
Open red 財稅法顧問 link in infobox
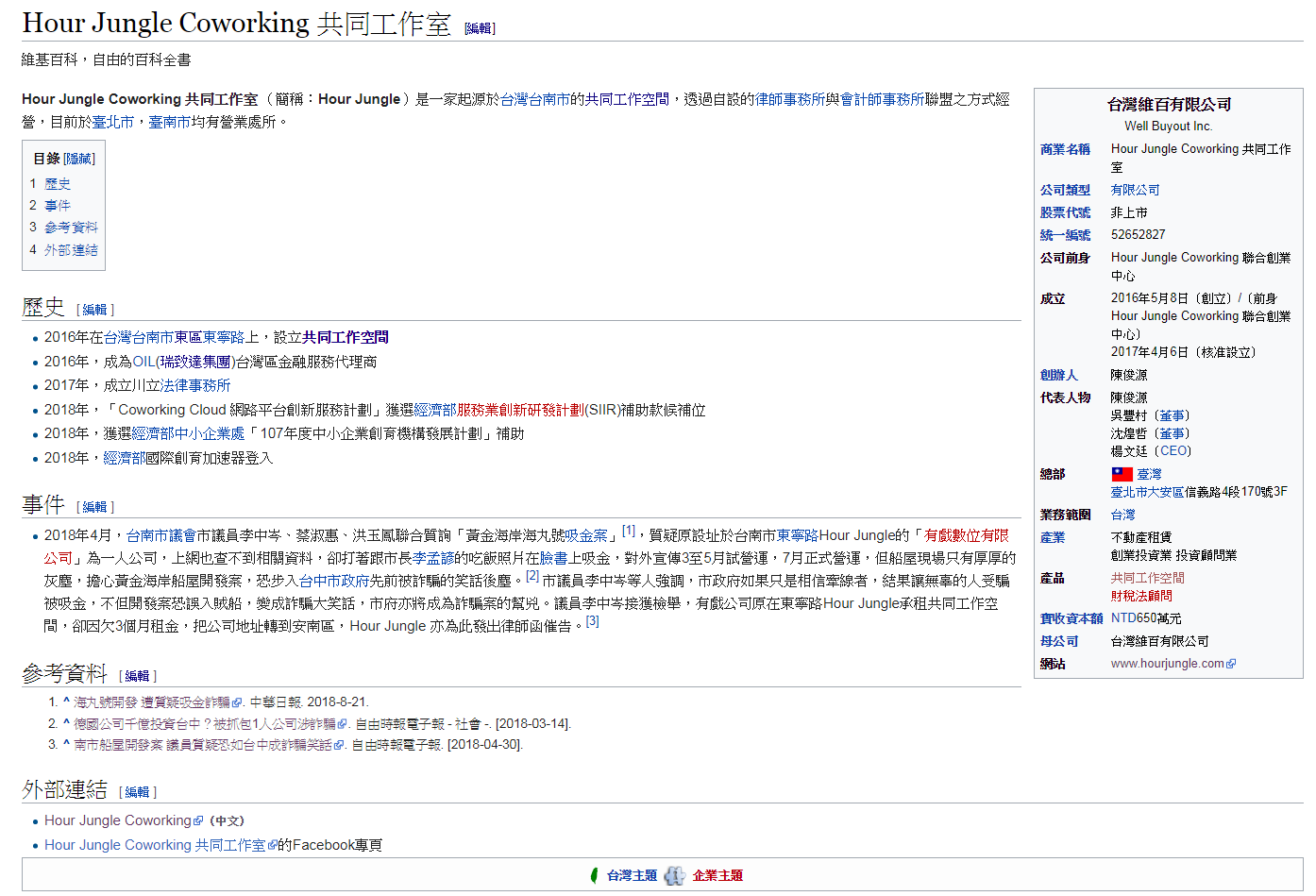tap(1141, 596)
